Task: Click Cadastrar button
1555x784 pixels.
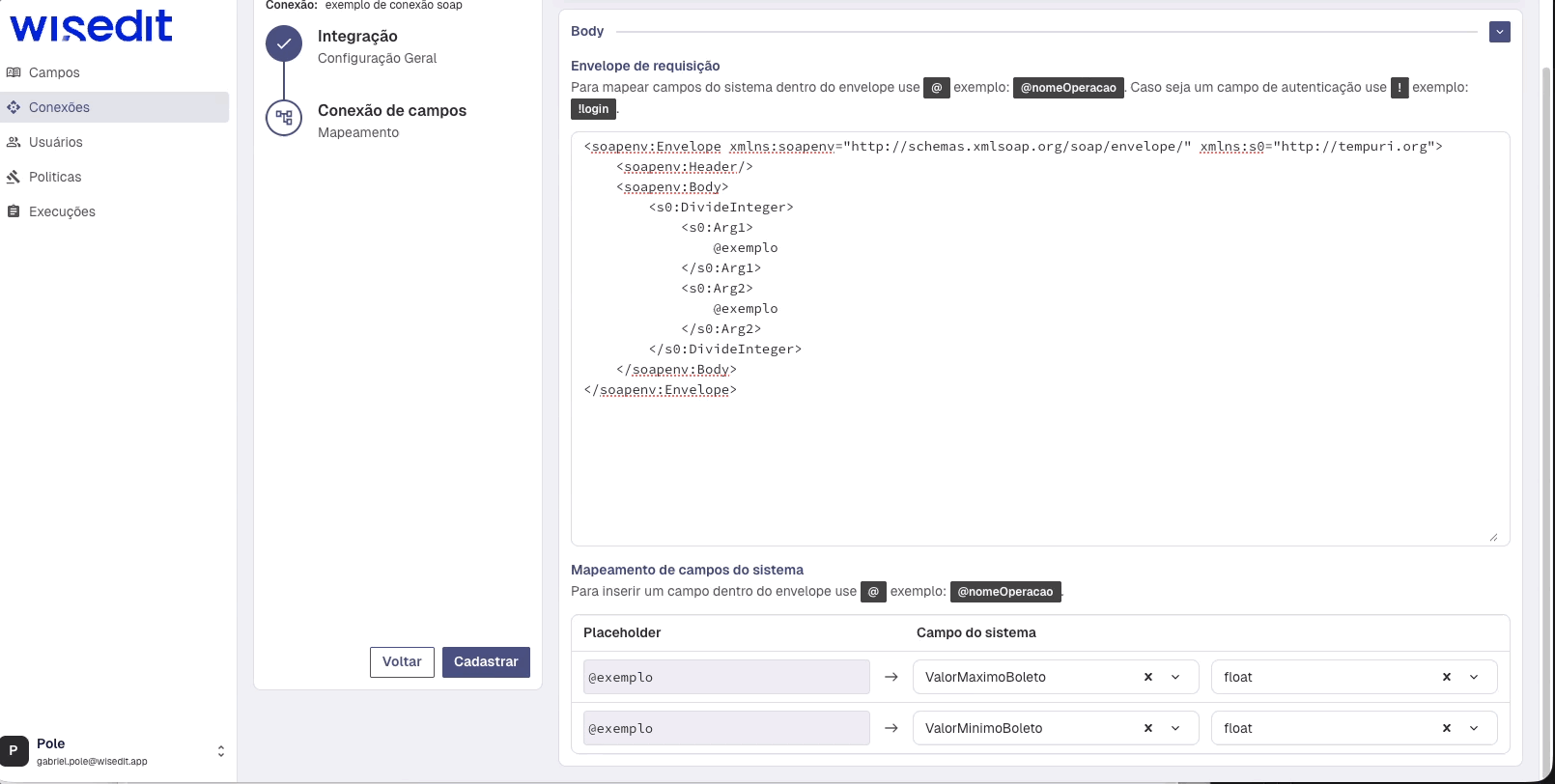Action: pos(486,662)
